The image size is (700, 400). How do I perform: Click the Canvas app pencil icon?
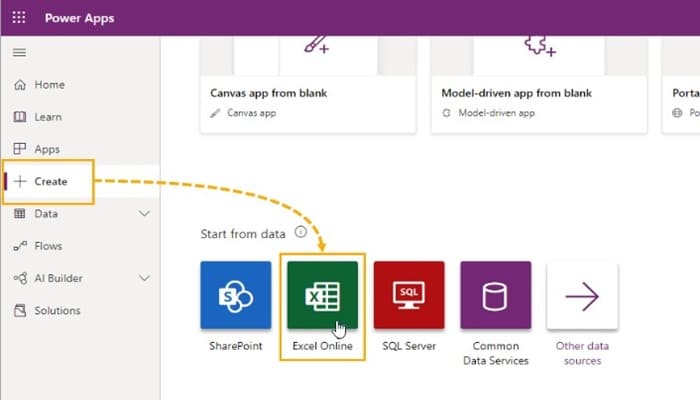pos(215,113)
